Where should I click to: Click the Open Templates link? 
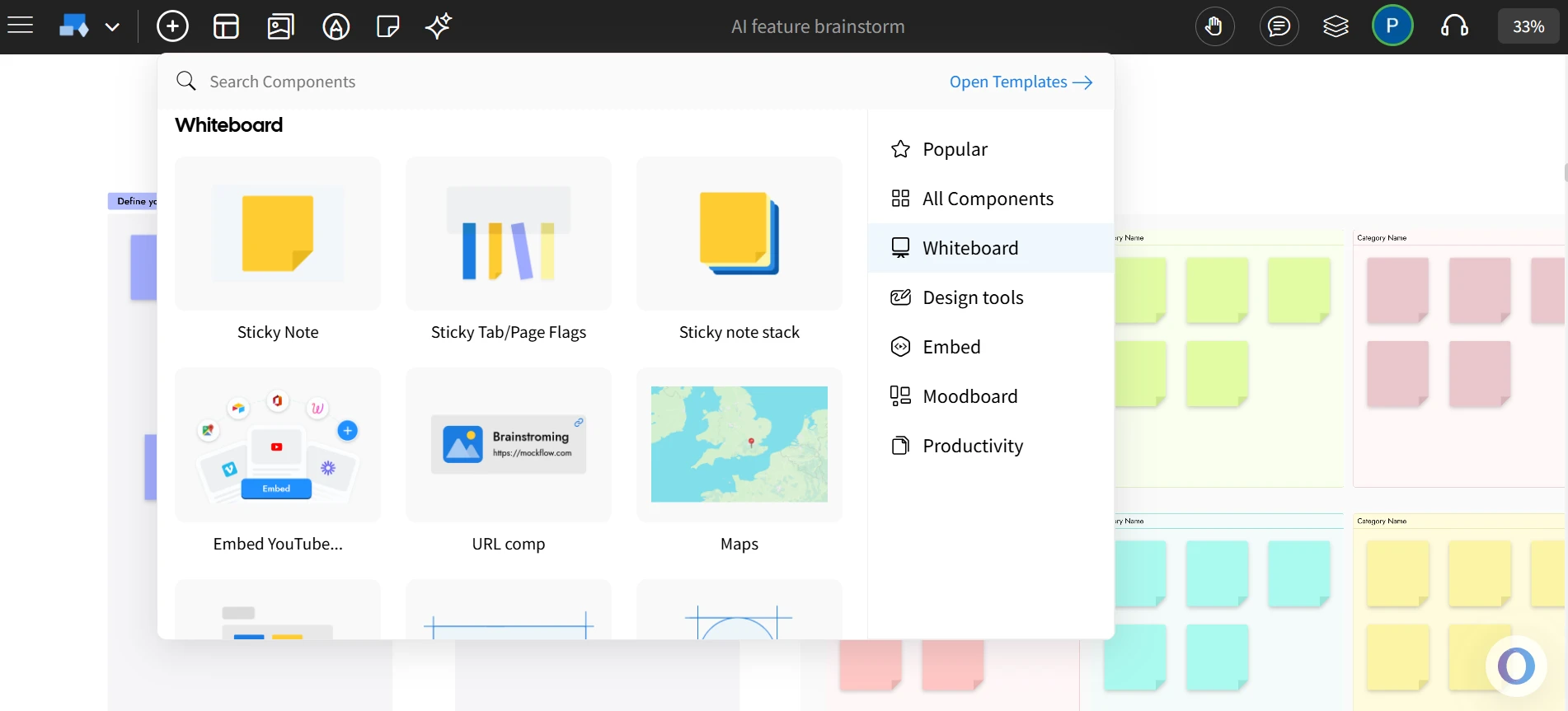tap(1021, 82)
